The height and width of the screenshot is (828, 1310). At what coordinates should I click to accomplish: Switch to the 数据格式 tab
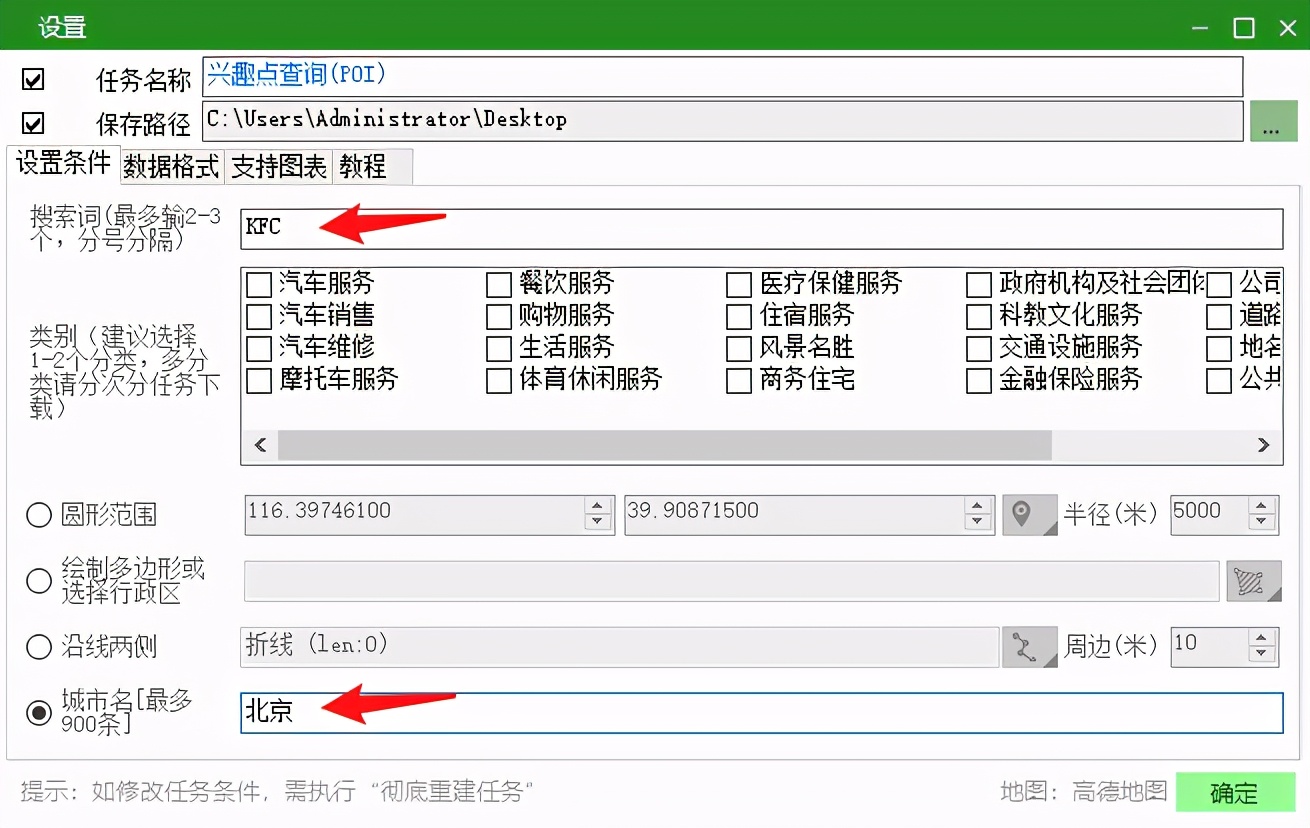(x=170, y=167)
